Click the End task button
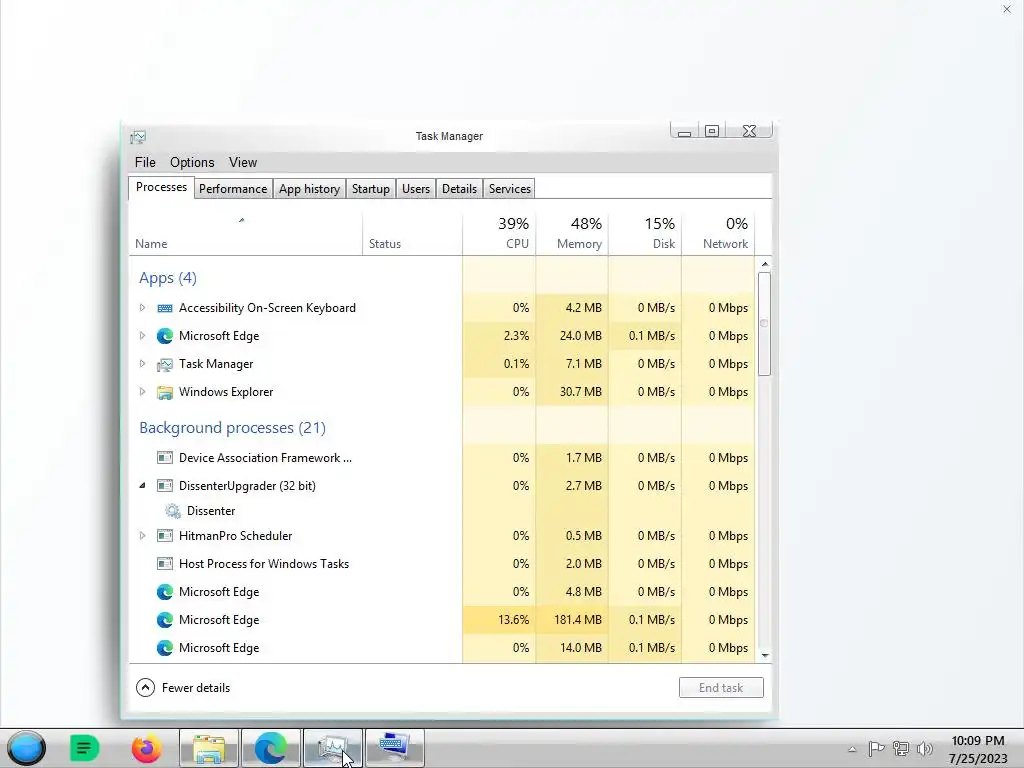 [x=721, y=688]
